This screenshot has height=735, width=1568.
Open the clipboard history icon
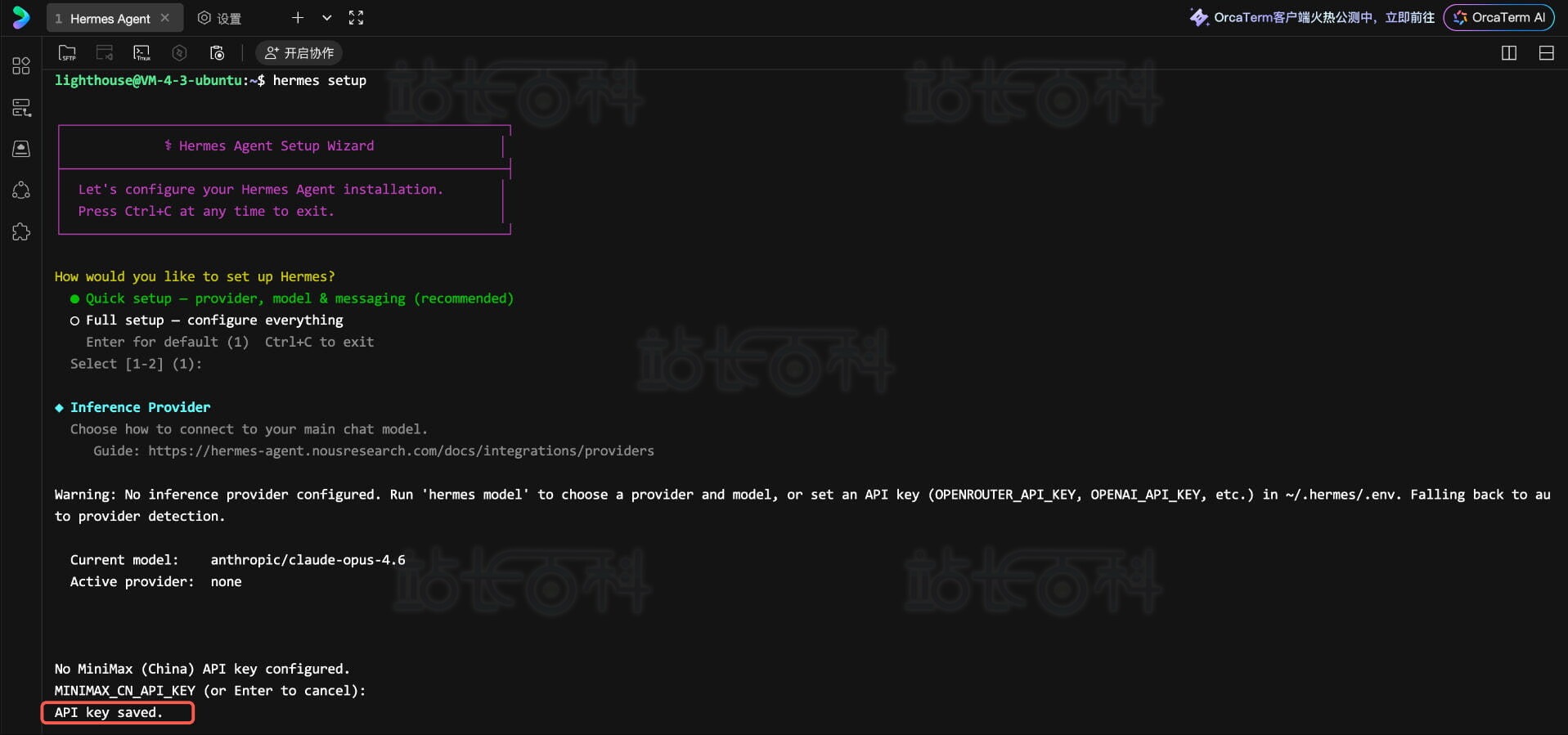(x=217, y=53)
